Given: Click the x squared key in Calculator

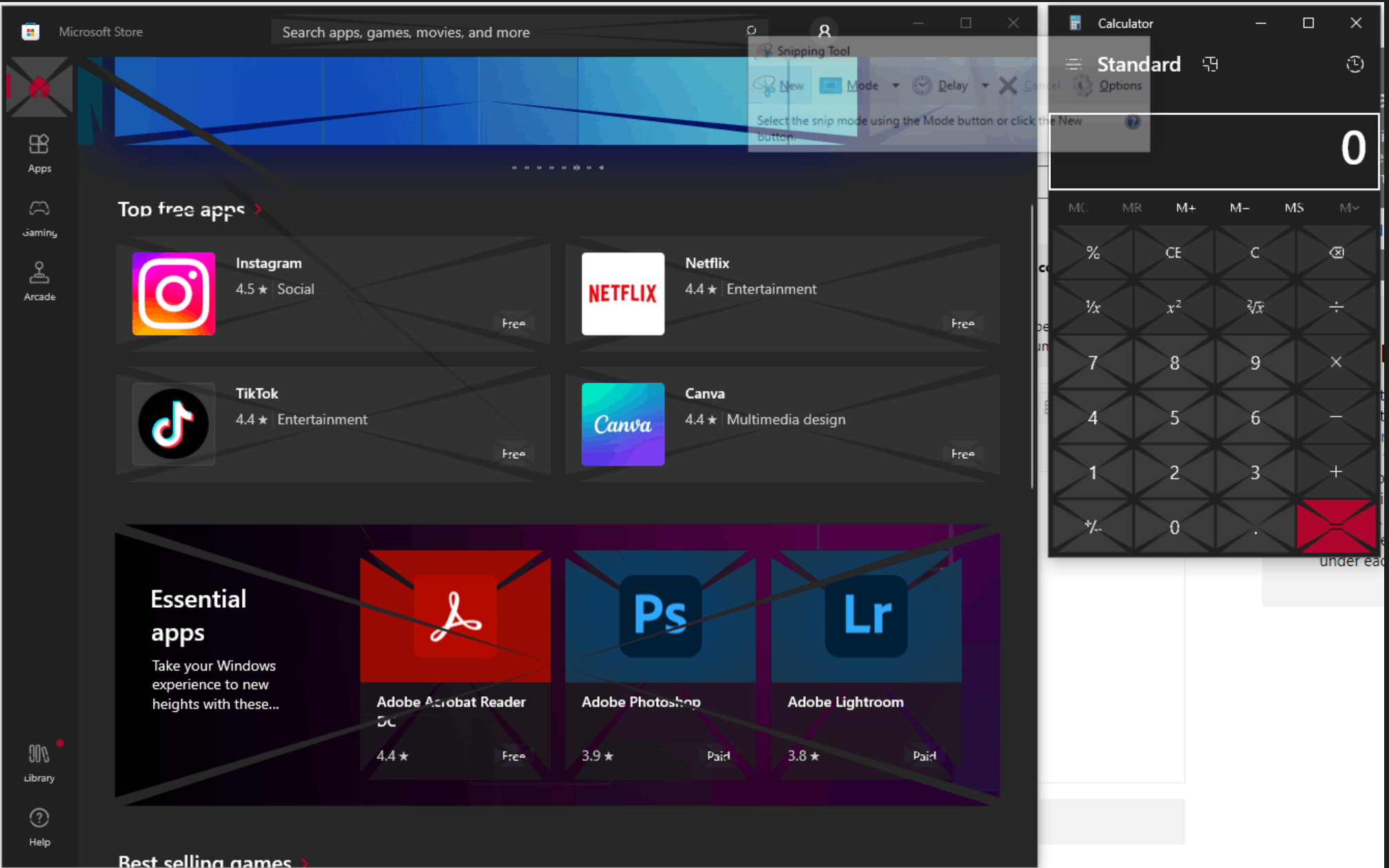Looking at the screenshot, I should [1173, 307].
